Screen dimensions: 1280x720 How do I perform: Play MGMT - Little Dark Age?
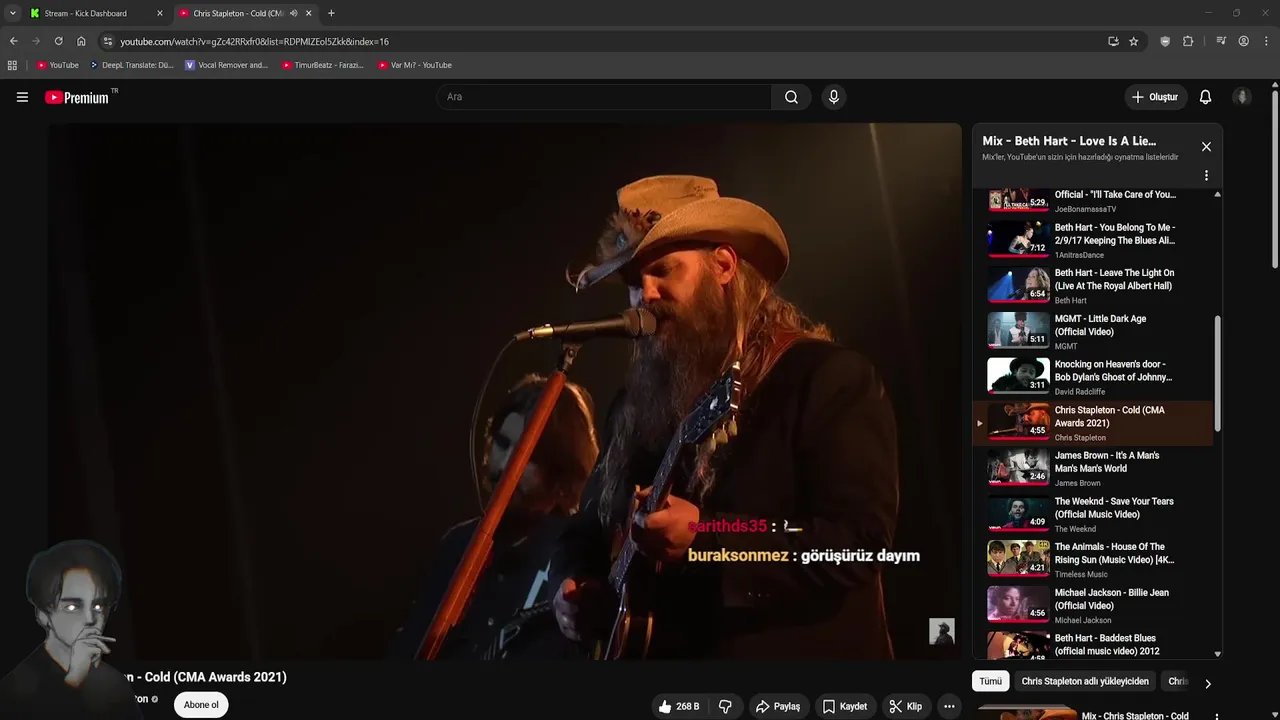tap(1095, 331)
